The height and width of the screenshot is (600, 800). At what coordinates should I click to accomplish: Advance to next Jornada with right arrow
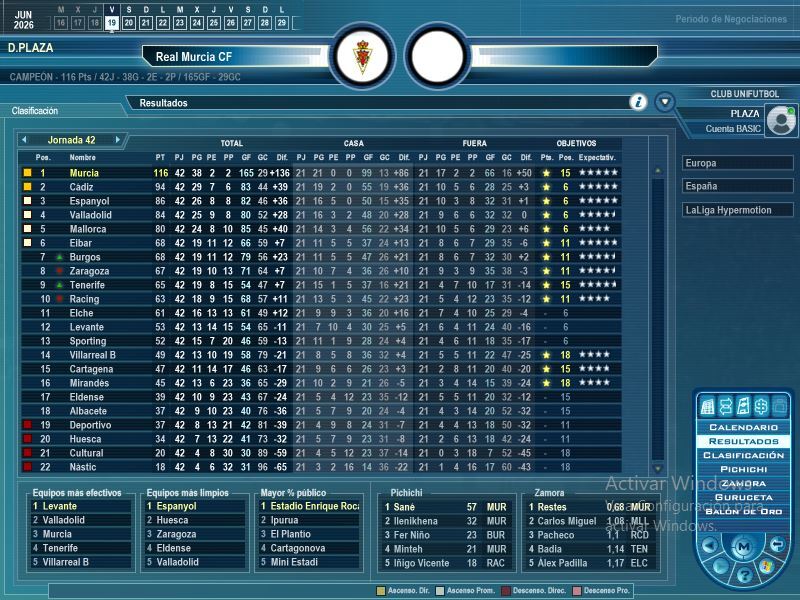117,140
